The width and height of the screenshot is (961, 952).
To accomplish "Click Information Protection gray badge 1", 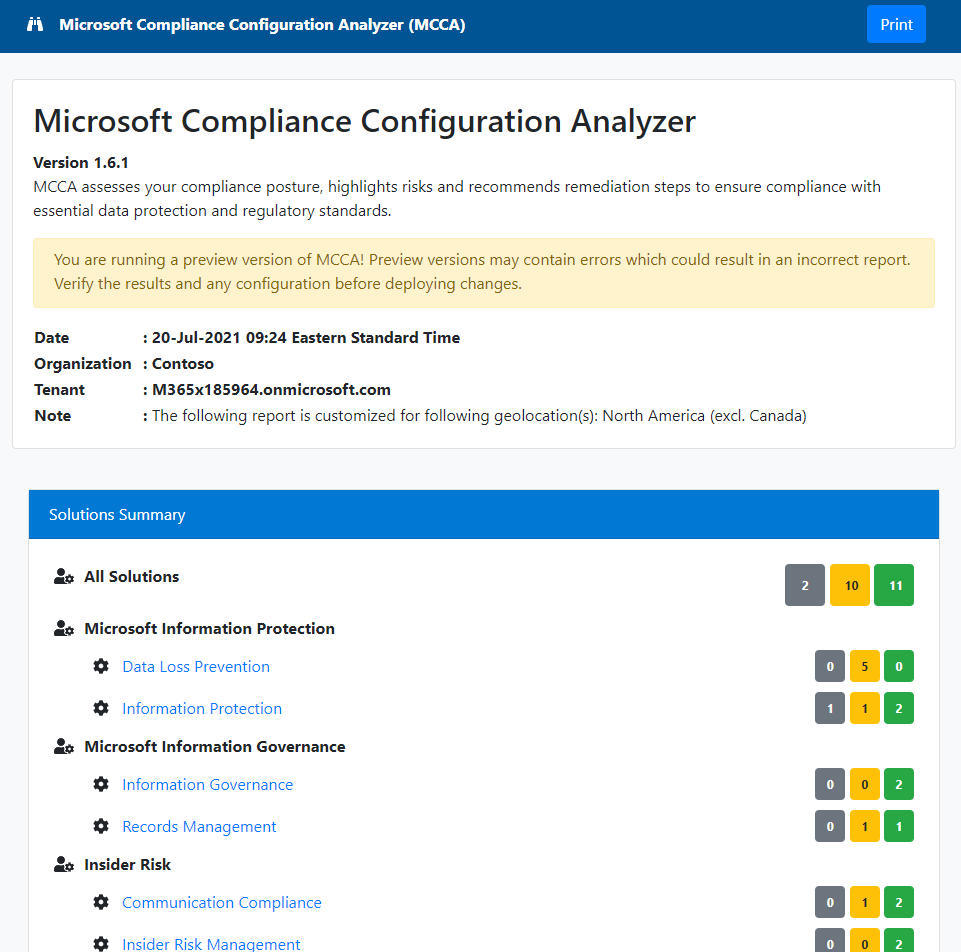I will [x=830, y=708].
